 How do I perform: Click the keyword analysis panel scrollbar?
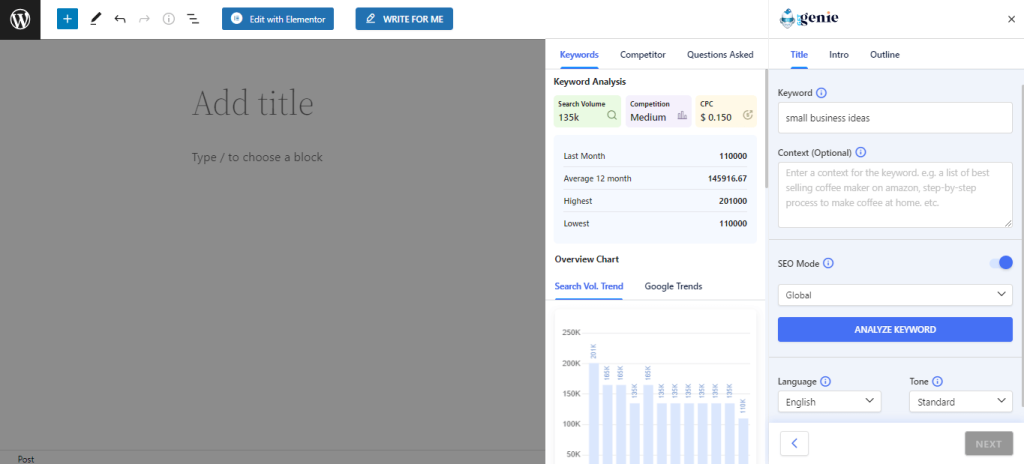[766, 128]
